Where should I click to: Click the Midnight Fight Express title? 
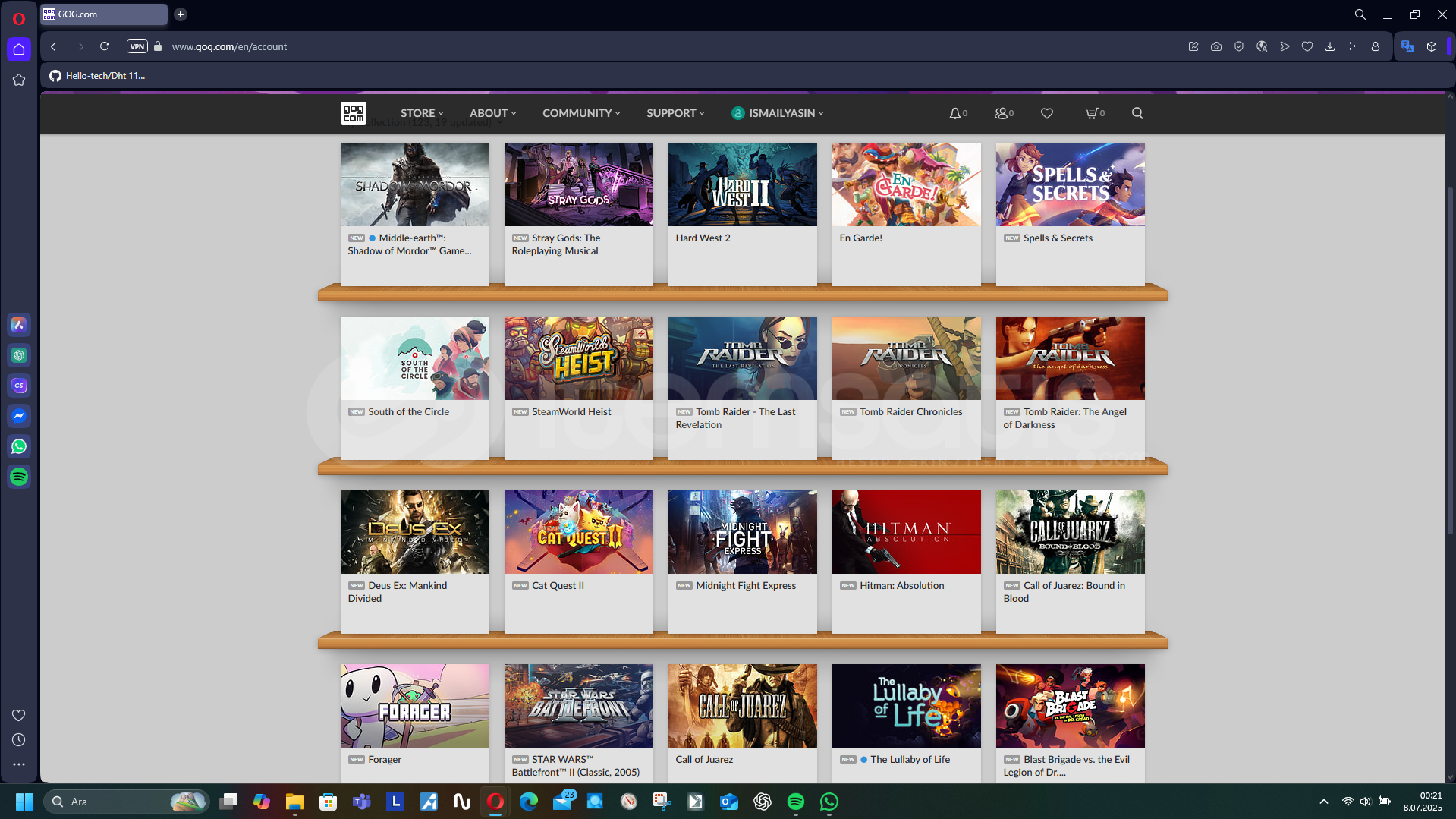(x=746, y=586)
